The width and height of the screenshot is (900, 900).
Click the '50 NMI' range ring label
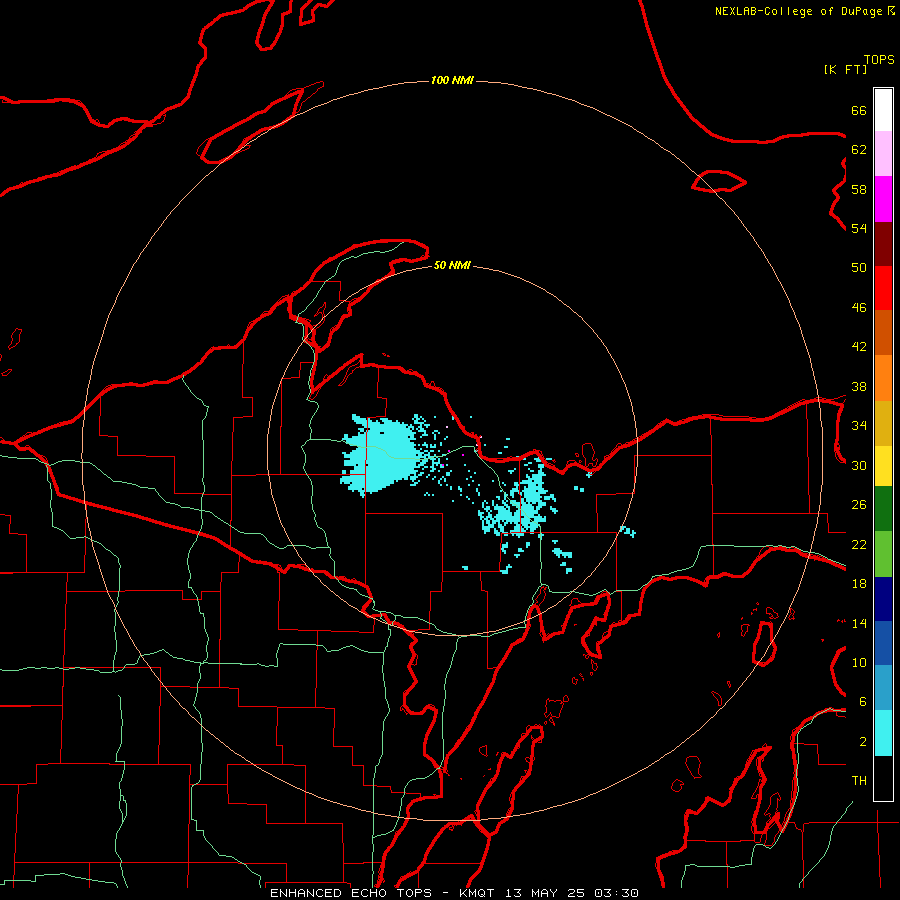452,265
